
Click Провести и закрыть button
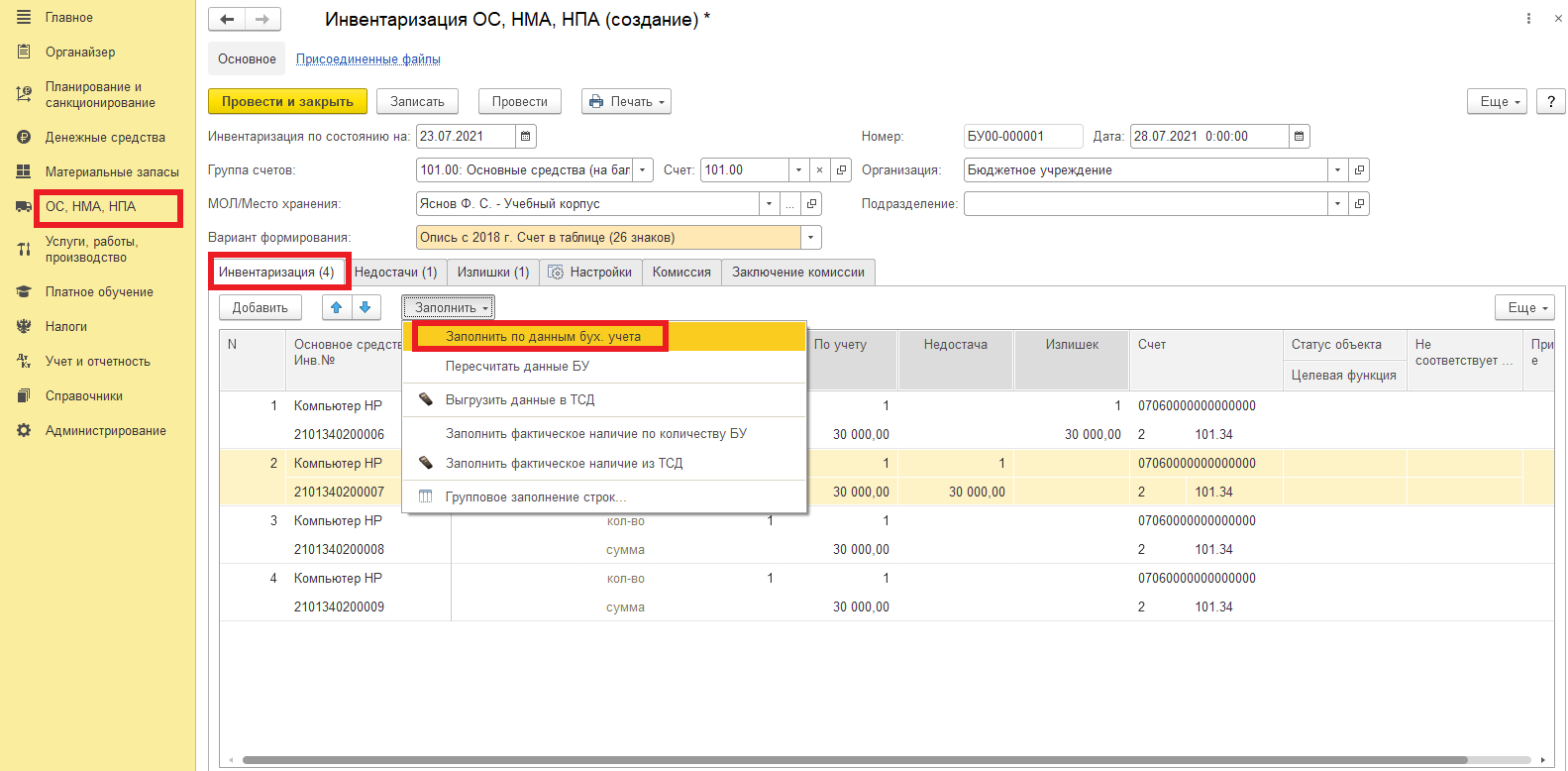[287, 101]
